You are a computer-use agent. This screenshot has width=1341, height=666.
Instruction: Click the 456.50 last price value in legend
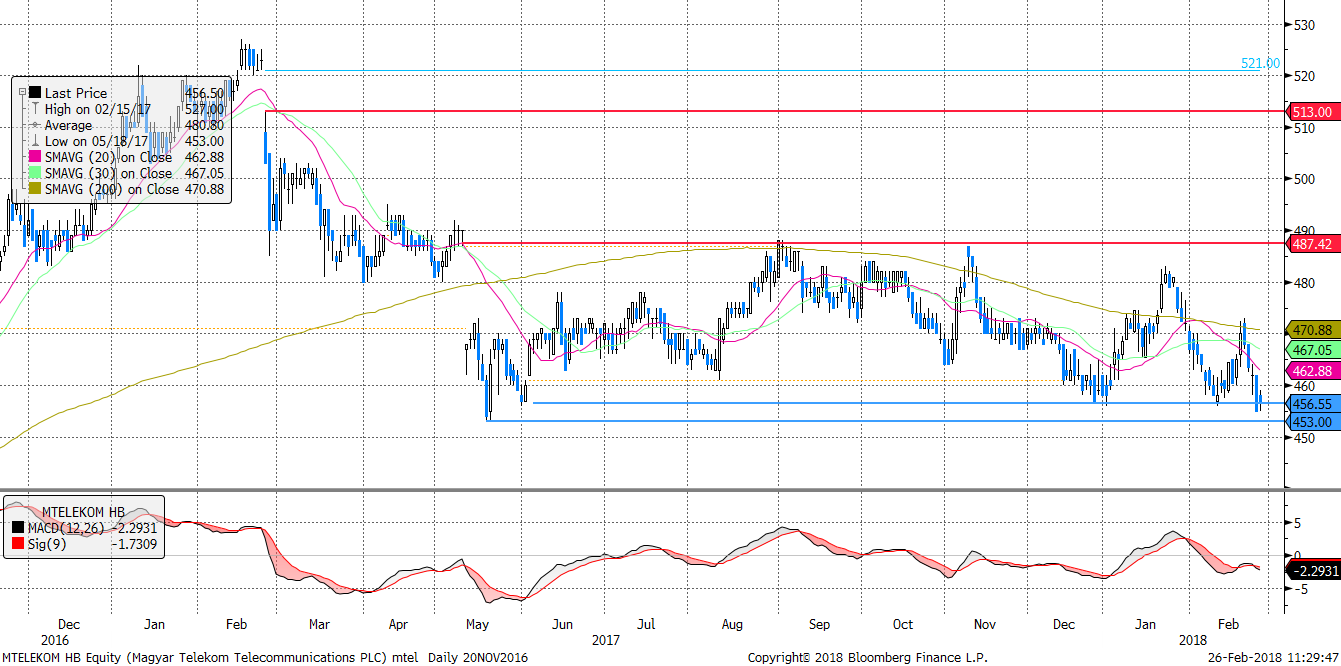pos(204,93)
